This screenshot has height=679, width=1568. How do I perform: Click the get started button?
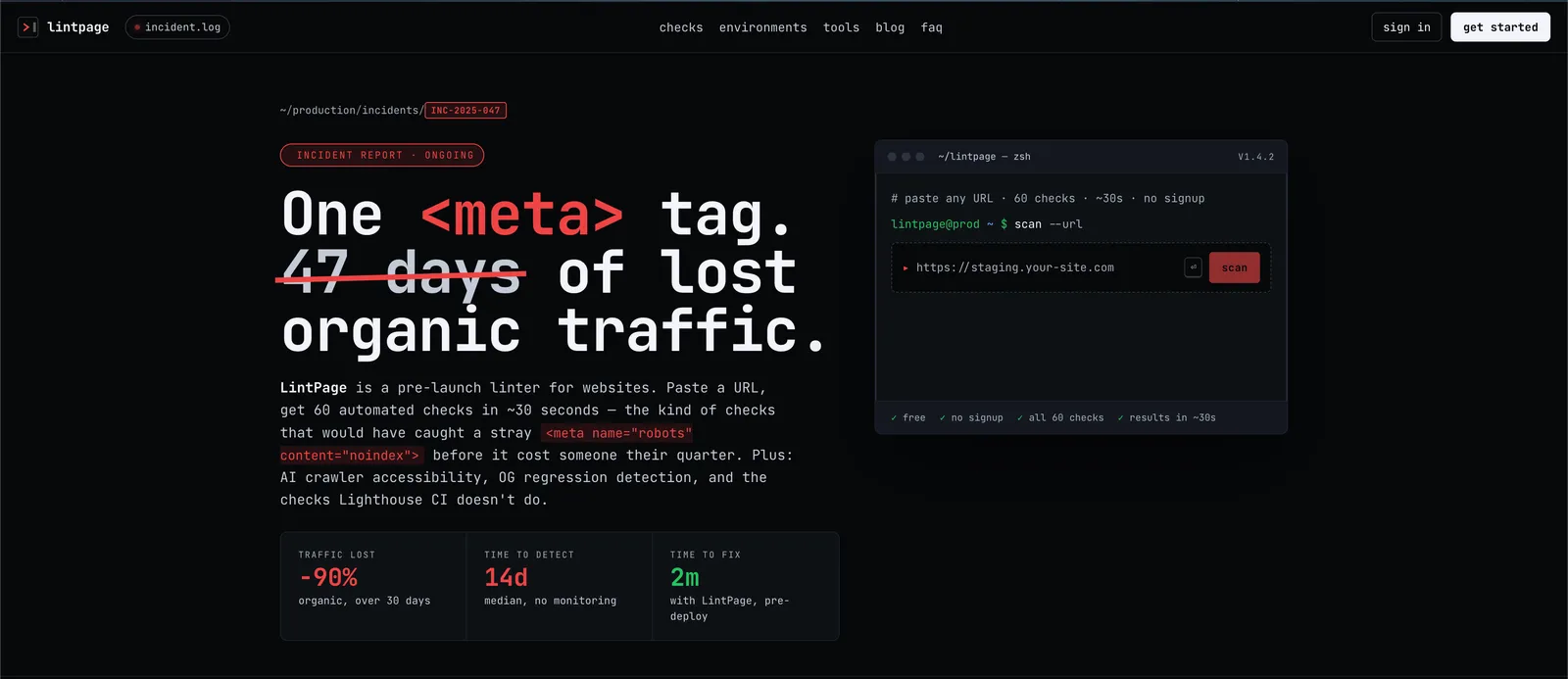[x=1500, y=27]
